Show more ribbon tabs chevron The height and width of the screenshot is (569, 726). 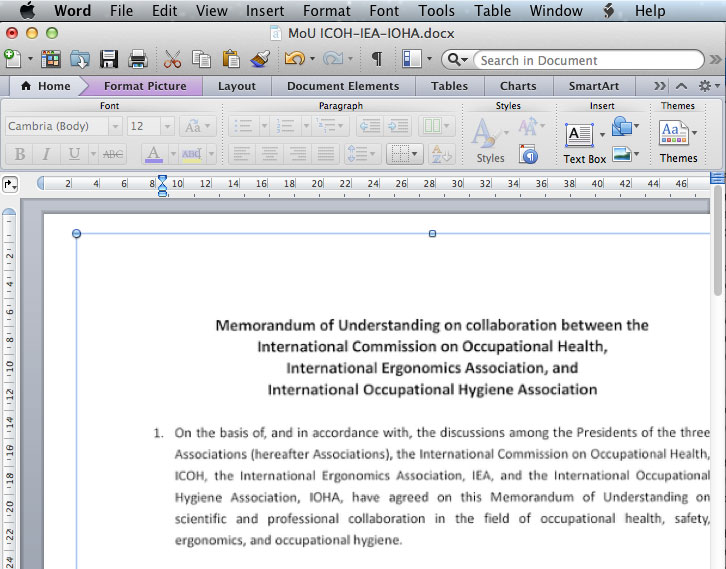click(660, 86)
